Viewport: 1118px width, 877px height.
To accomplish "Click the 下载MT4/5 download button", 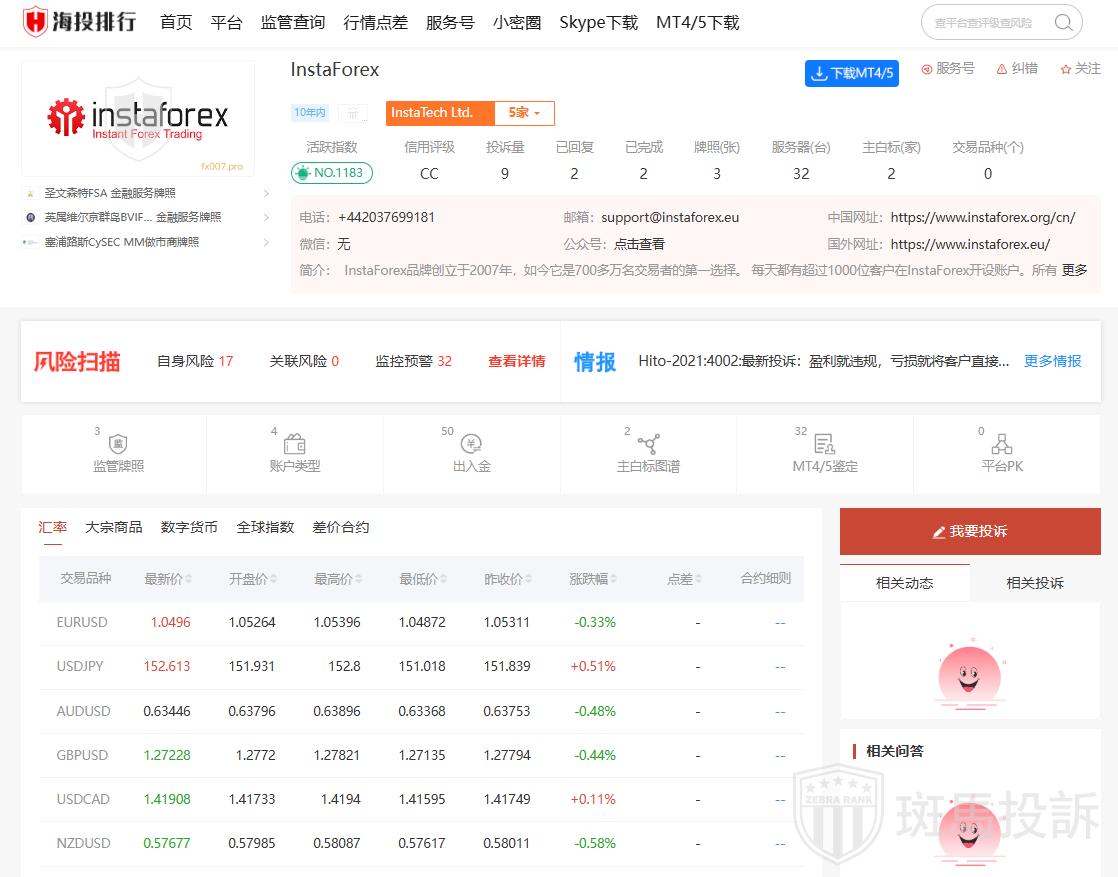I will (851, 73).
